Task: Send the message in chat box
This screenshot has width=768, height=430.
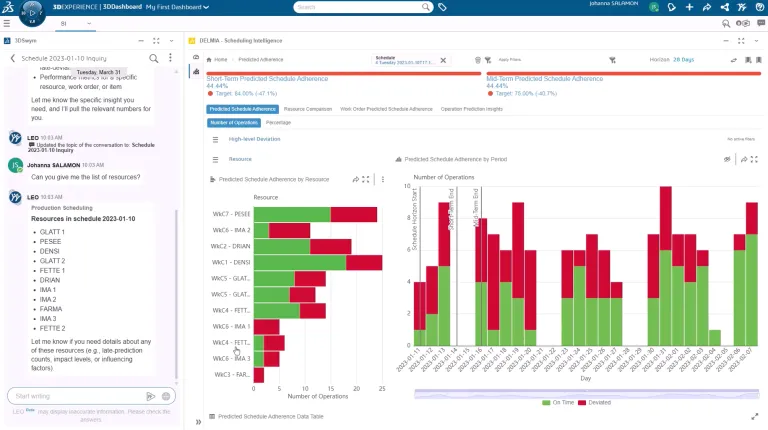Action: [151, 396]
